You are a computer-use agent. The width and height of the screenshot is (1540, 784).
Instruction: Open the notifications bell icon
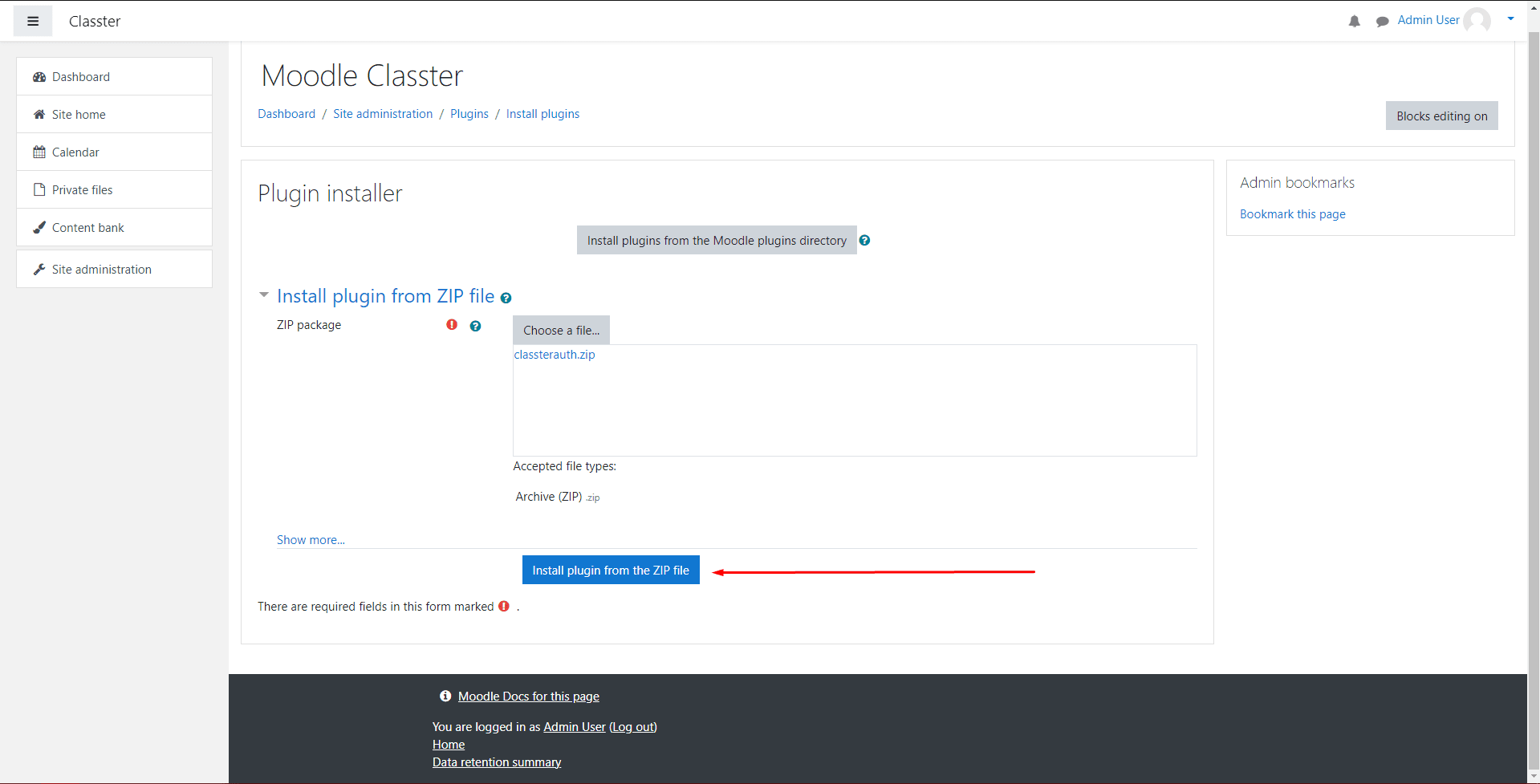click(x=1355, y=22)
